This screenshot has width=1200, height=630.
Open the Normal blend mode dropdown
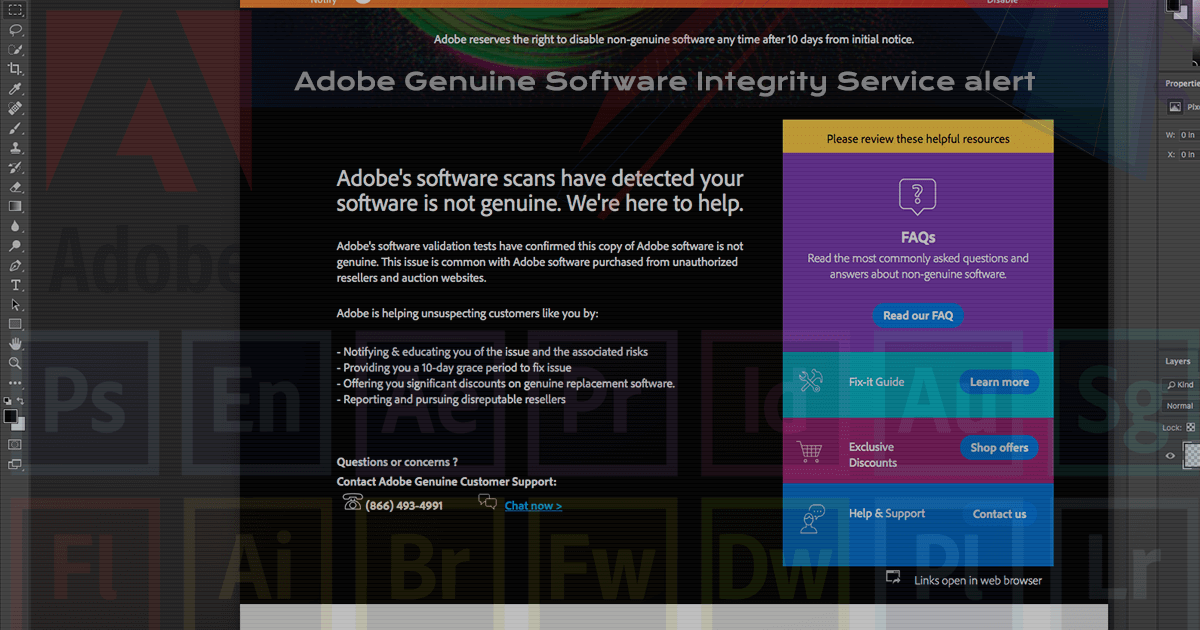tap(1181, 406)
